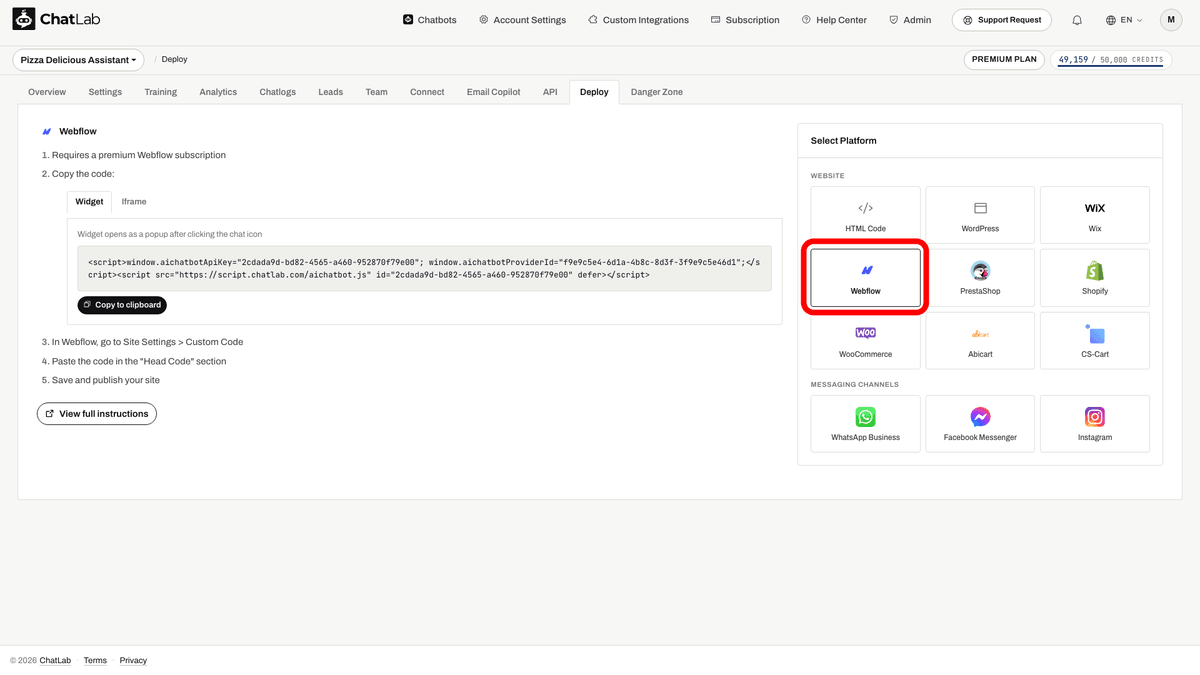Image resolution: width=1200 pixels, height=675 pixels.
Task: Click 'Save and publish your site' step
Action: tap(106, 380)
